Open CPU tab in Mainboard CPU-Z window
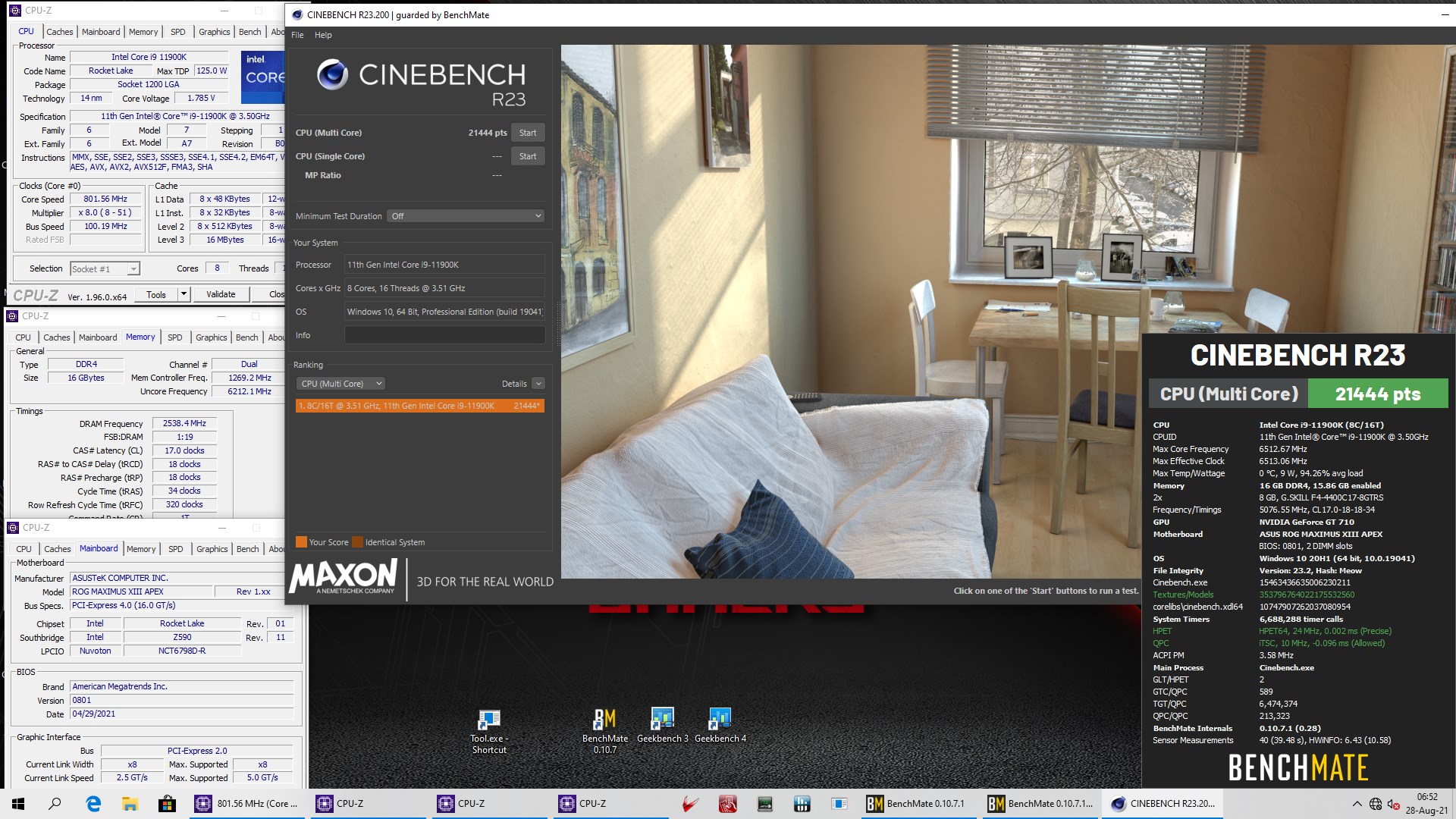1456x819 pixels. 24,549
